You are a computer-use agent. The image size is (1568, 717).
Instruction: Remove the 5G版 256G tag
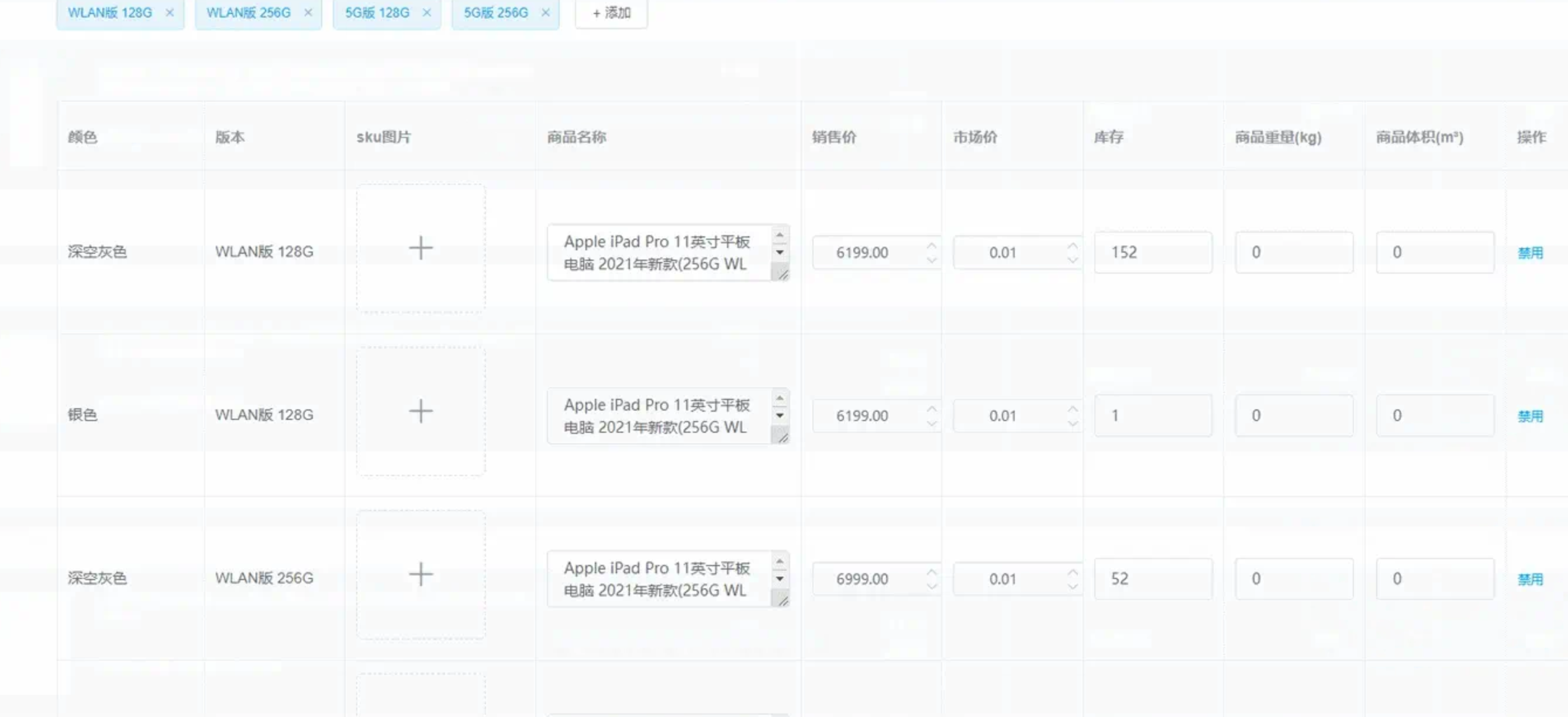(x=546, y=12)
